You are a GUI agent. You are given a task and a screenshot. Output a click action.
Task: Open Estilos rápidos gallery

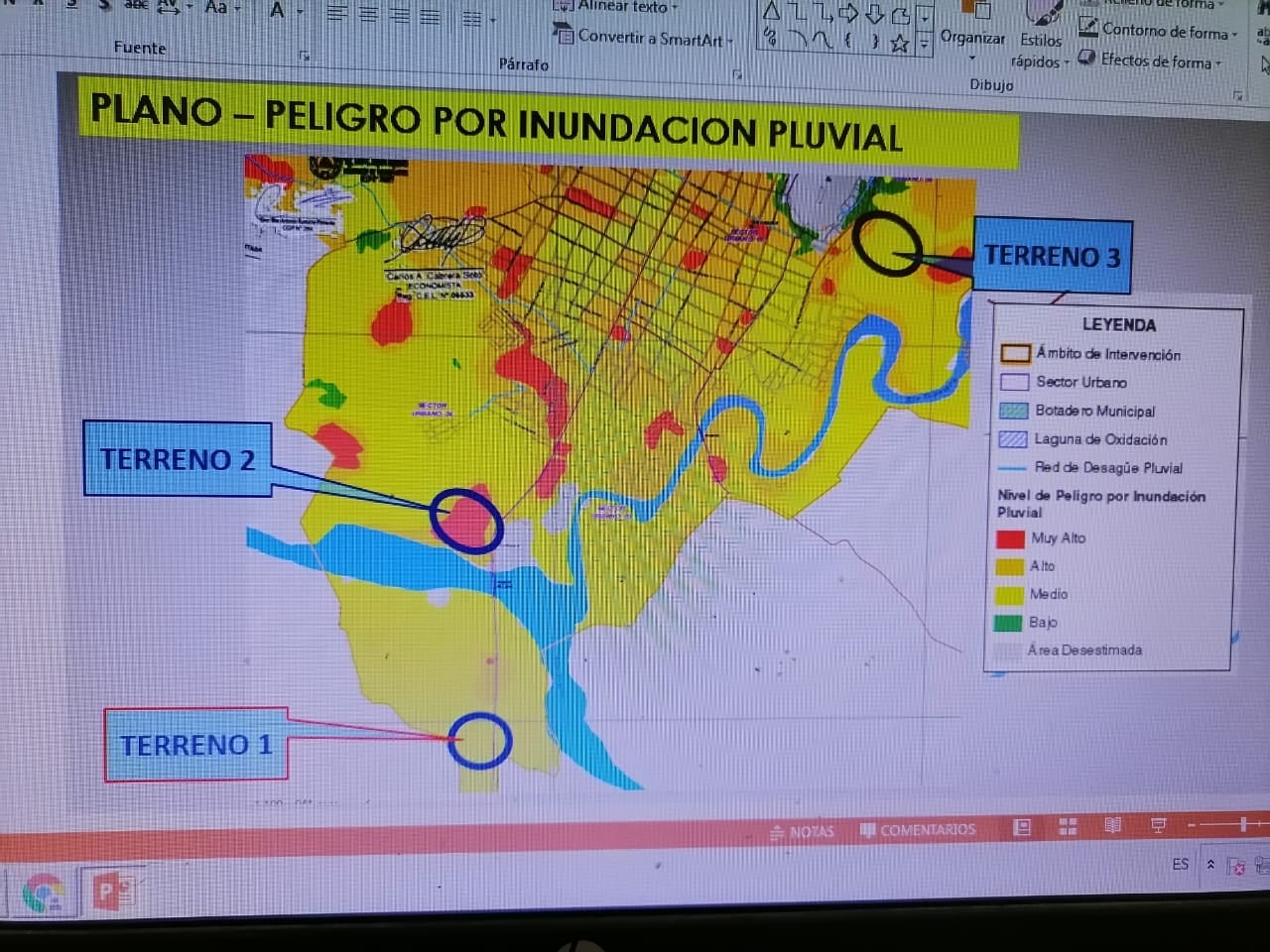[1040, 36]
